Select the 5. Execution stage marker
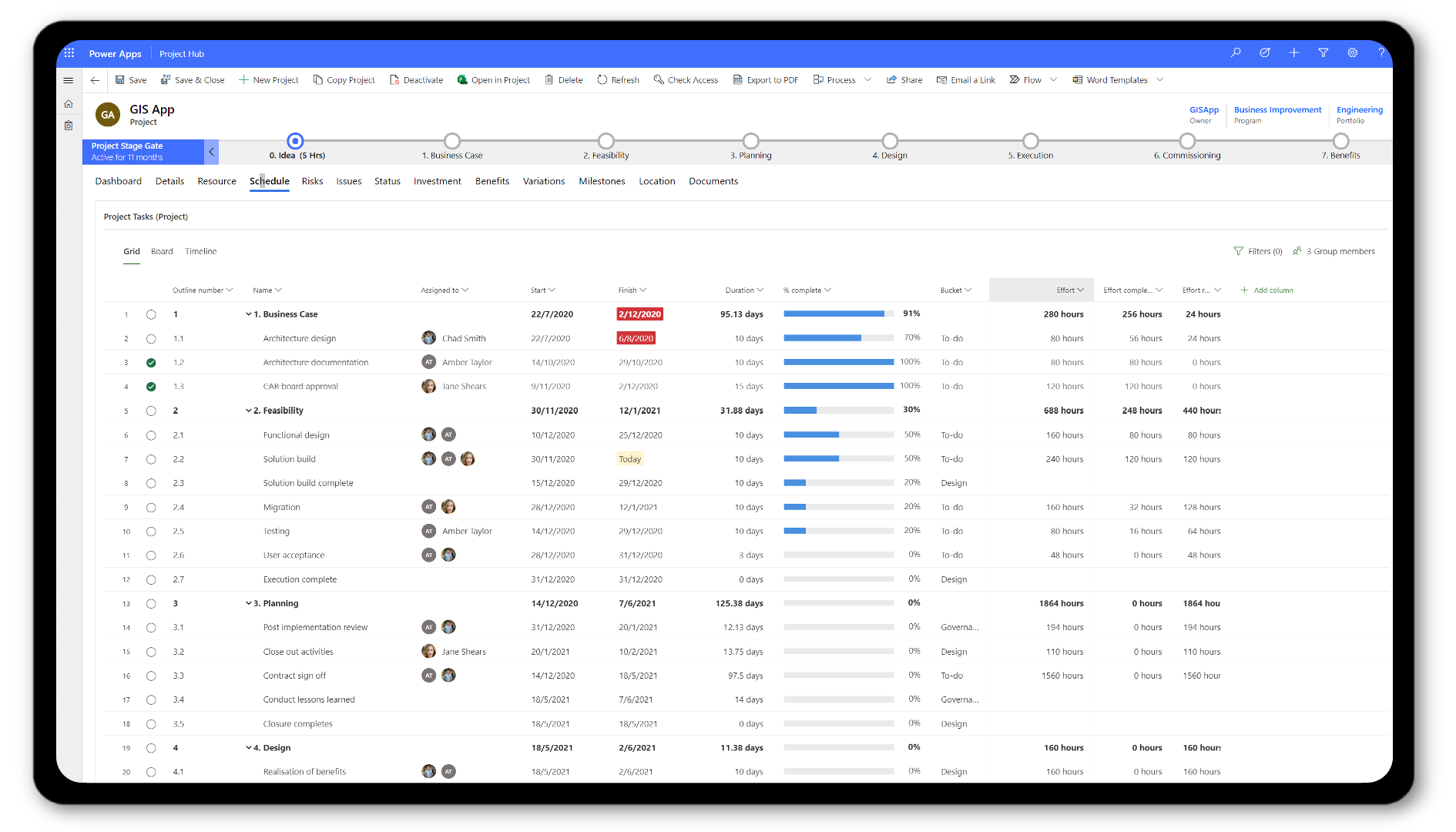 (x=1031, y=141)
